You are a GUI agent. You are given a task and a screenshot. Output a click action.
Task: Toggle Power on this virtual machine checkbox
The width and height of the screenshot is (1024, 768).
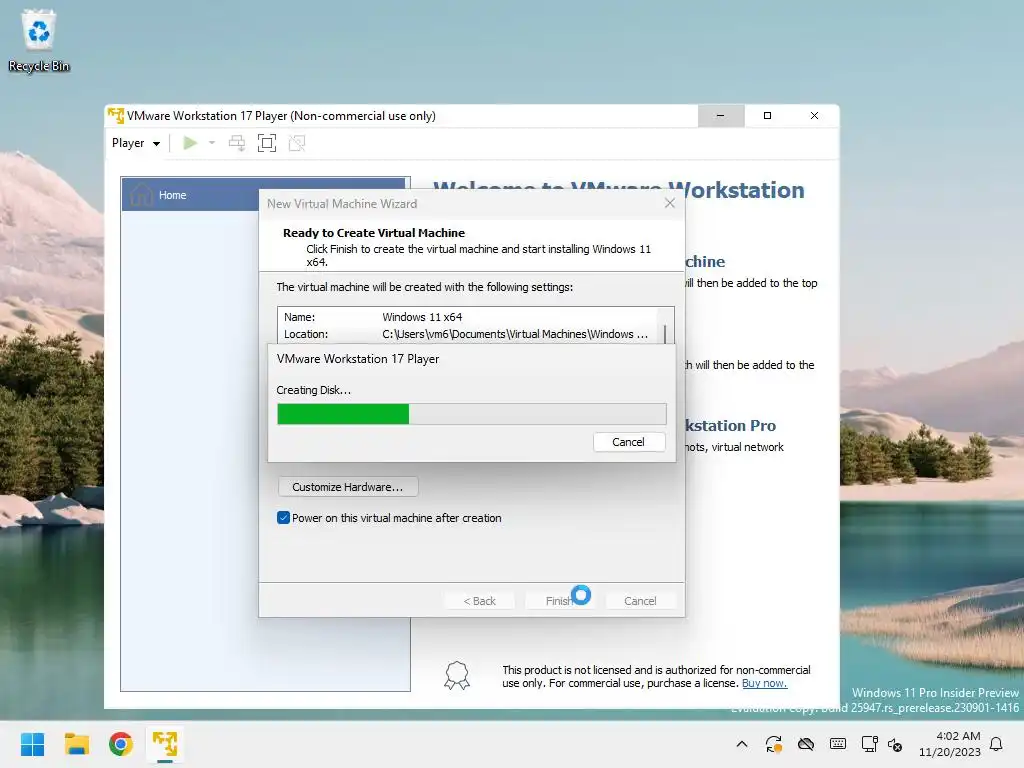click(x=283, y=518)
